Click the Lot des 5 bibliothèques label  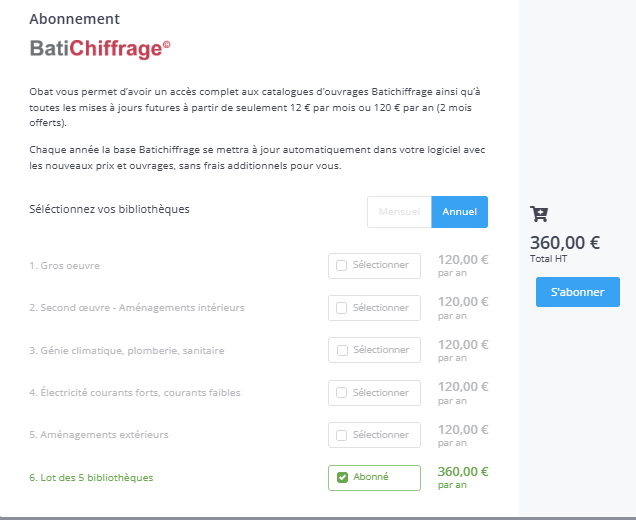pyautogui.click(x=91, y=478)
